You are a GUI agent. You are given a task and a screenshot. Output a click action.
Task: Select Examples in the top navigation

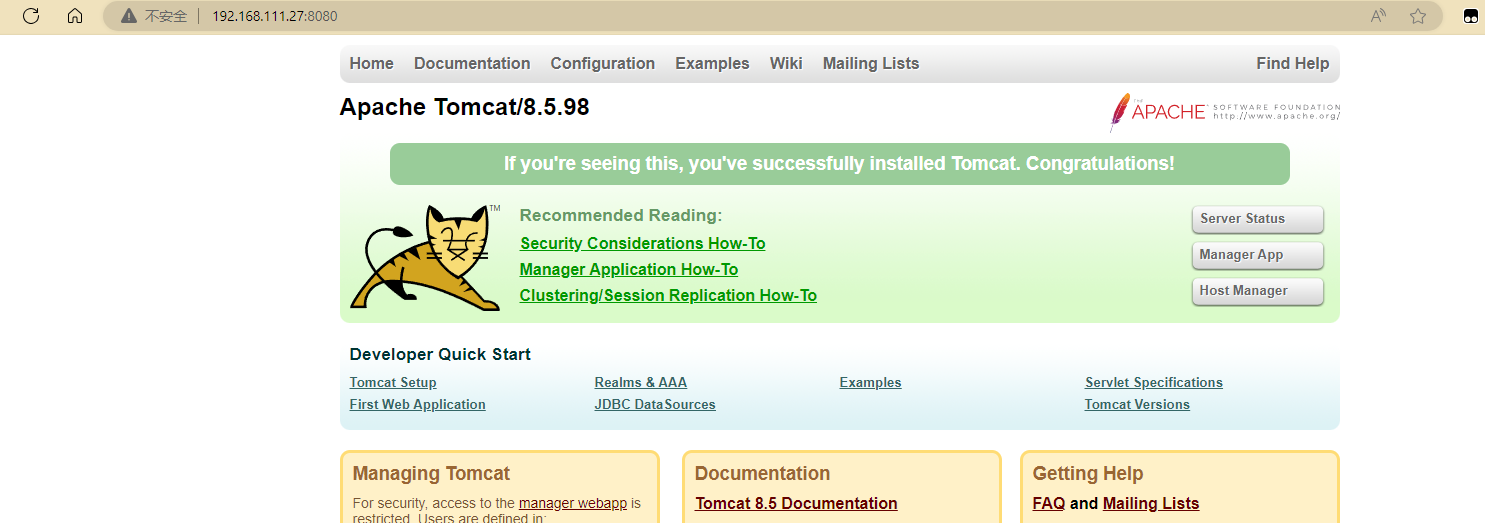tap(712, 63)
